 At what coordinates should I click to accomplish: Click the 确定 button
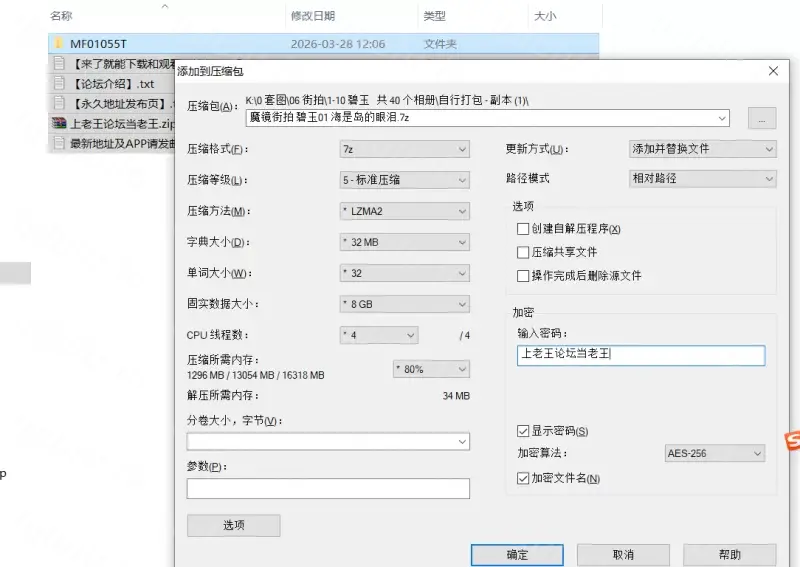click(517, 555)
